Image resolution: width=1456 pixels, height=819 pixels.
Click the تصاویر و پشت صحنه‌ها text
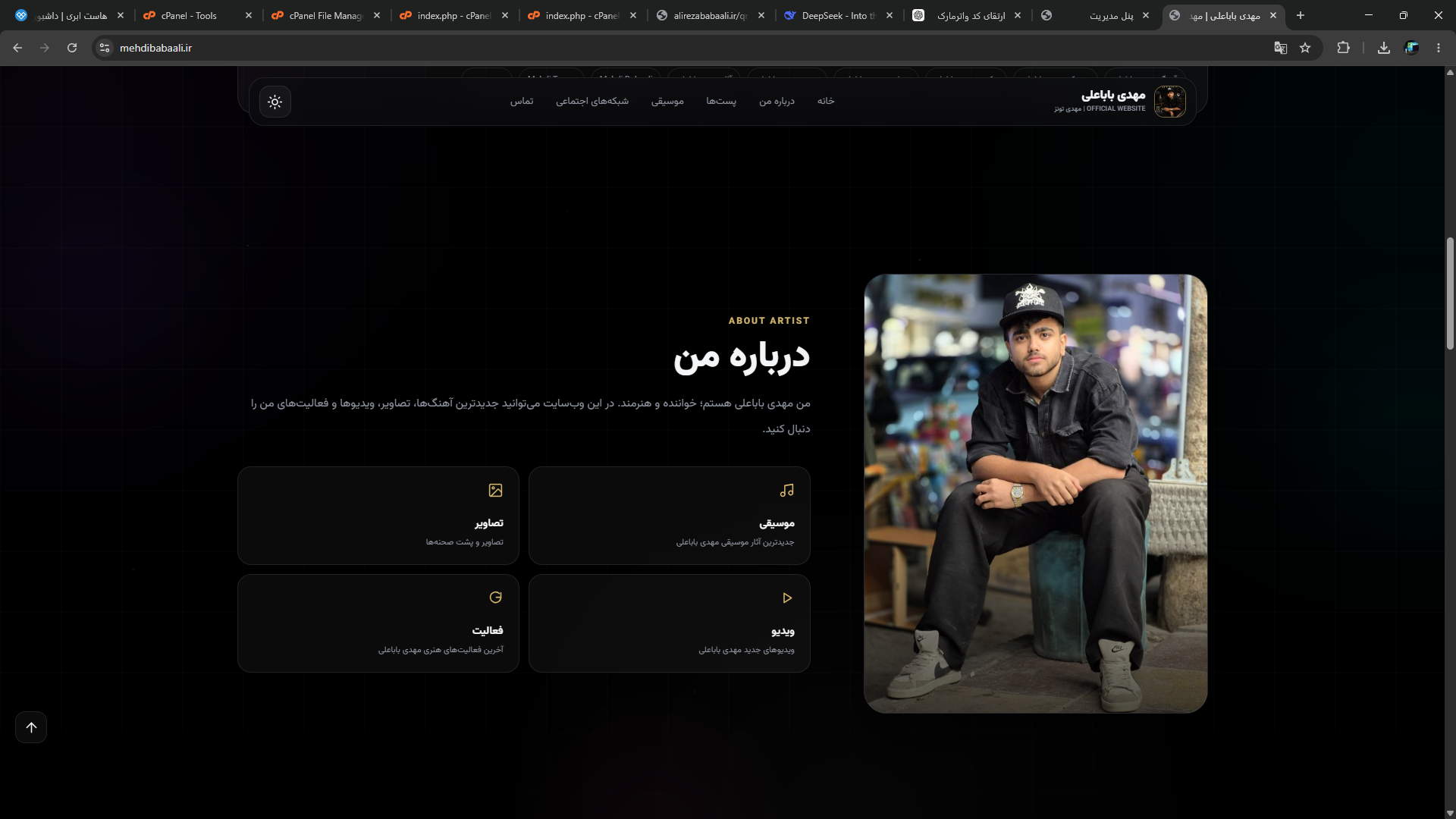pos(464,542)
